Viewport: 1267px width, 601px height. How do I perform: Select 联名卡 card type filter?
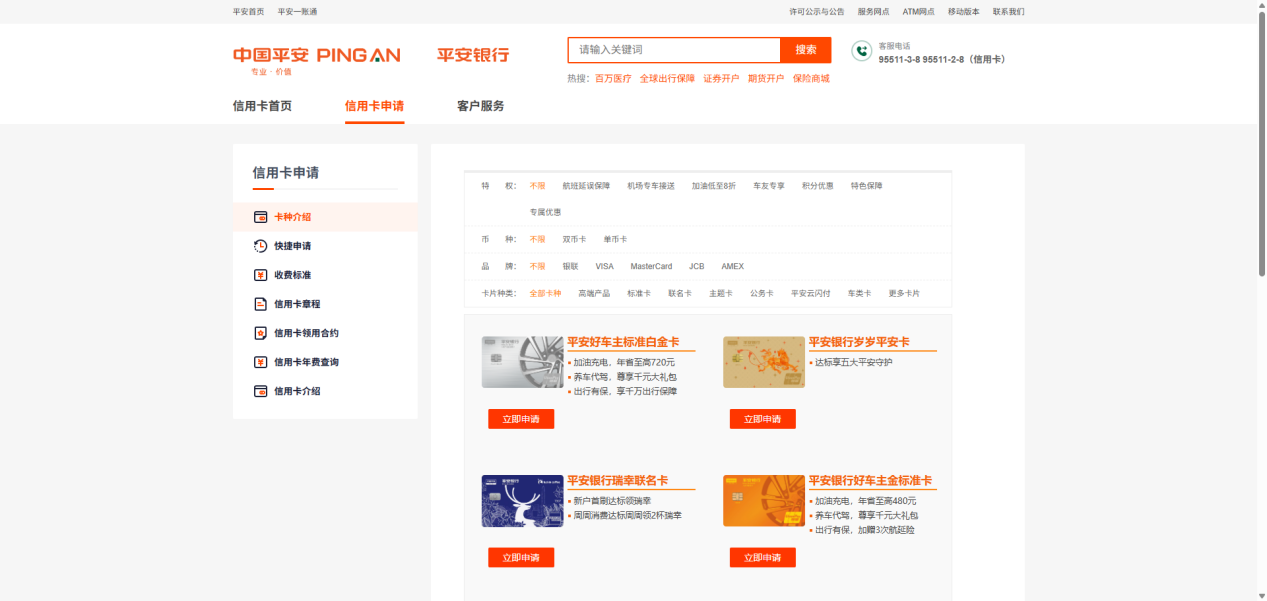point(680,293)
